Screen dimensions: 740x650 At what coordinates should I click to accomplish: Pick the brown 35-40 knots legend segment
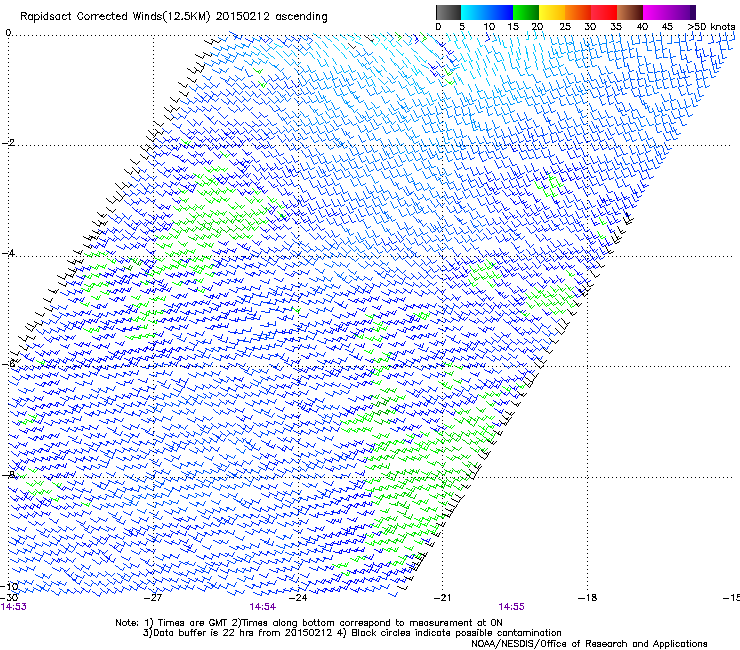[x=630, y=12]
